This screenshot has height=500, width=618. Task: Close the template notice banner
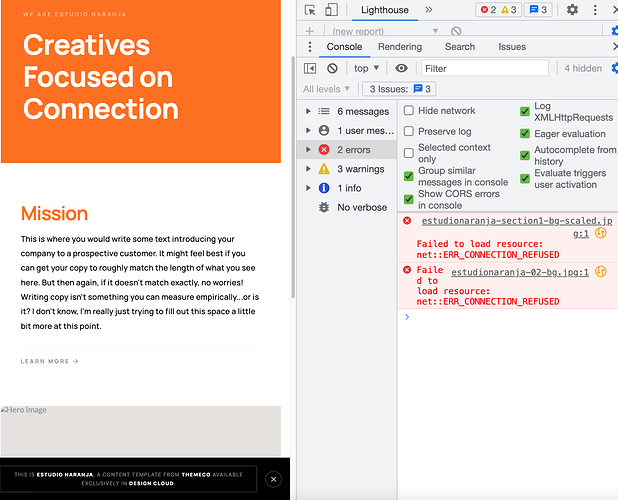(x=274, y=479)
